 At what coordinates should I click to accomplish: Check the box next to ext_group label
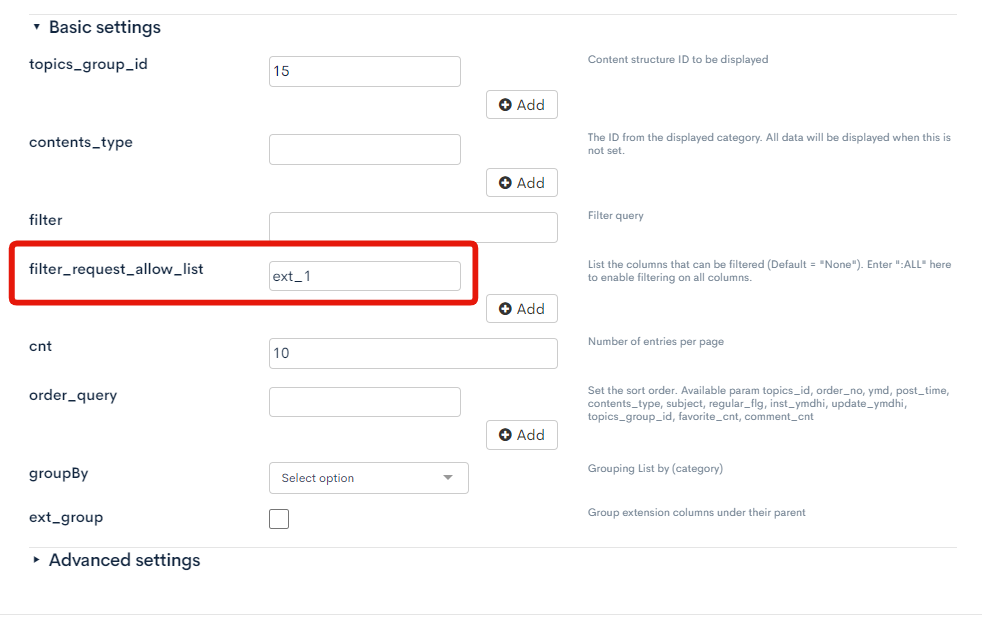[x=278, y=518]
